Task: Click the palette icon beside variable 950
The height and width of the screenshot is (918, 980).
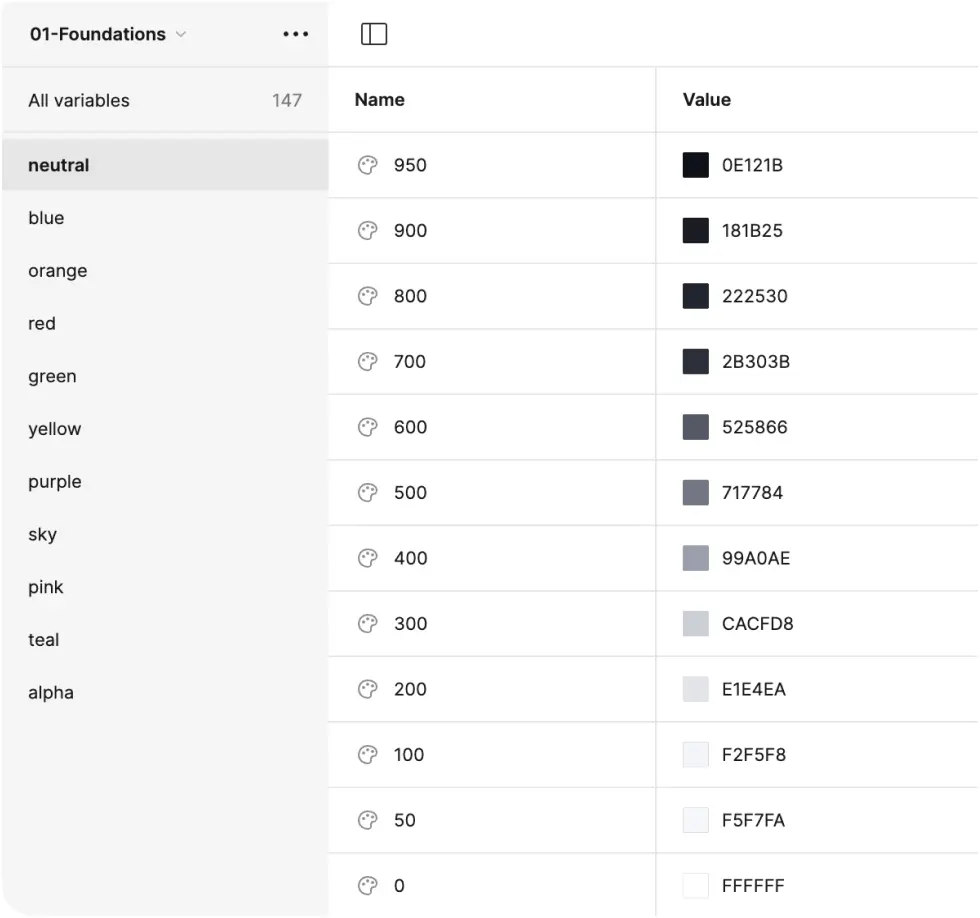Action: point(368,165)
